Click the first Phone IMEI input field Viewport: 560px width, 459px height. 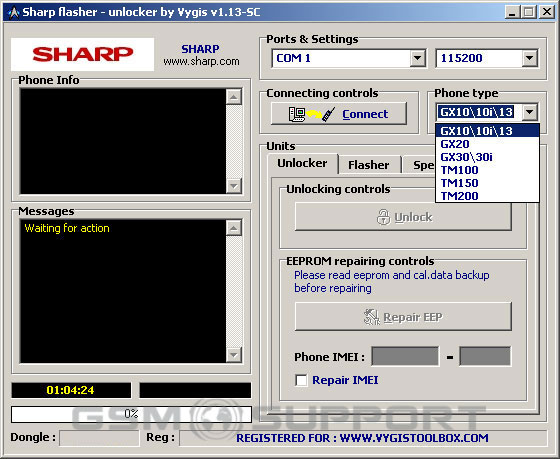tap(405, 356)
